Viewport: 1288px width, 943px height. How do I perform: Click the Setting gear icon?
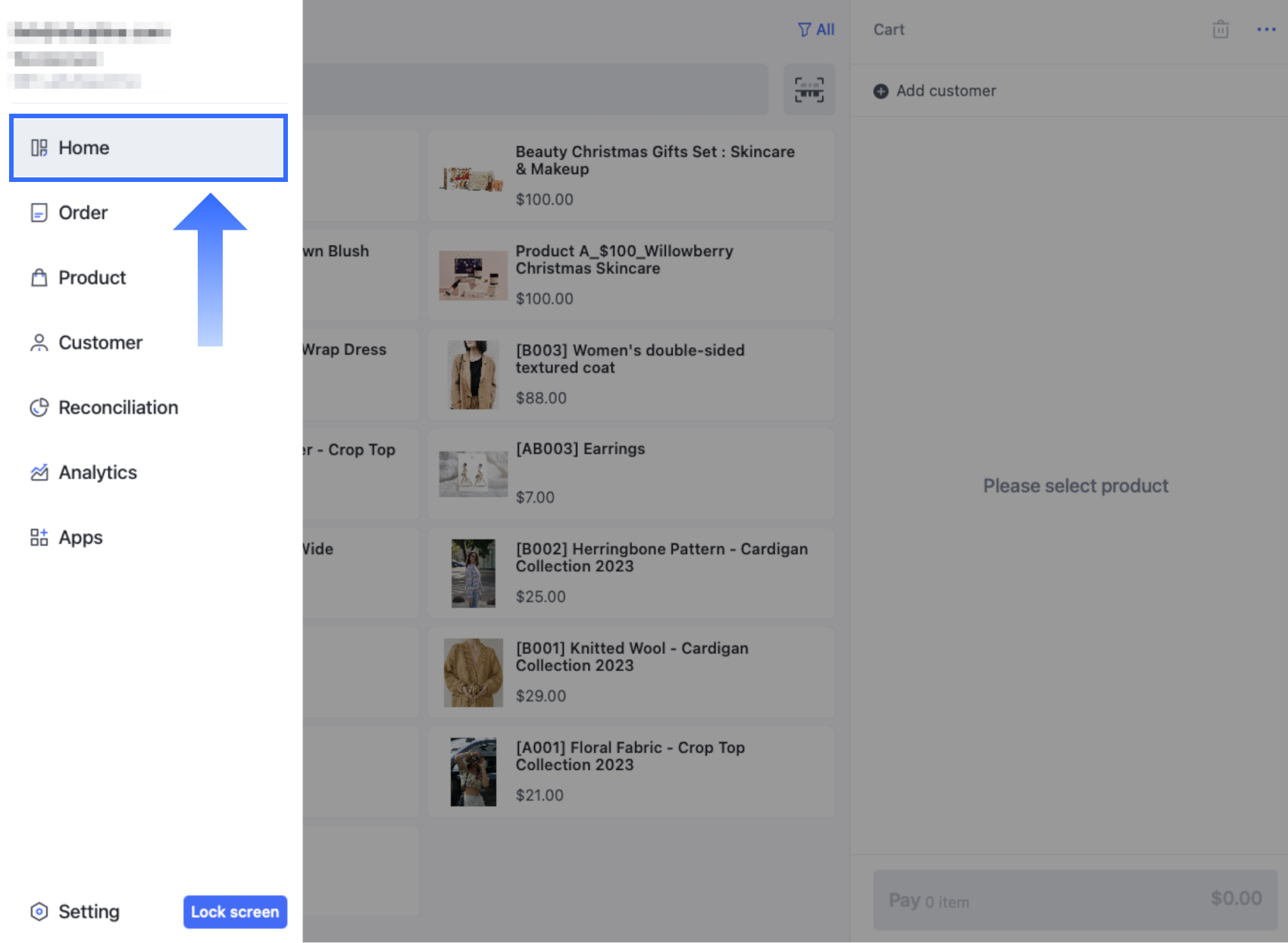coord(39,911)
